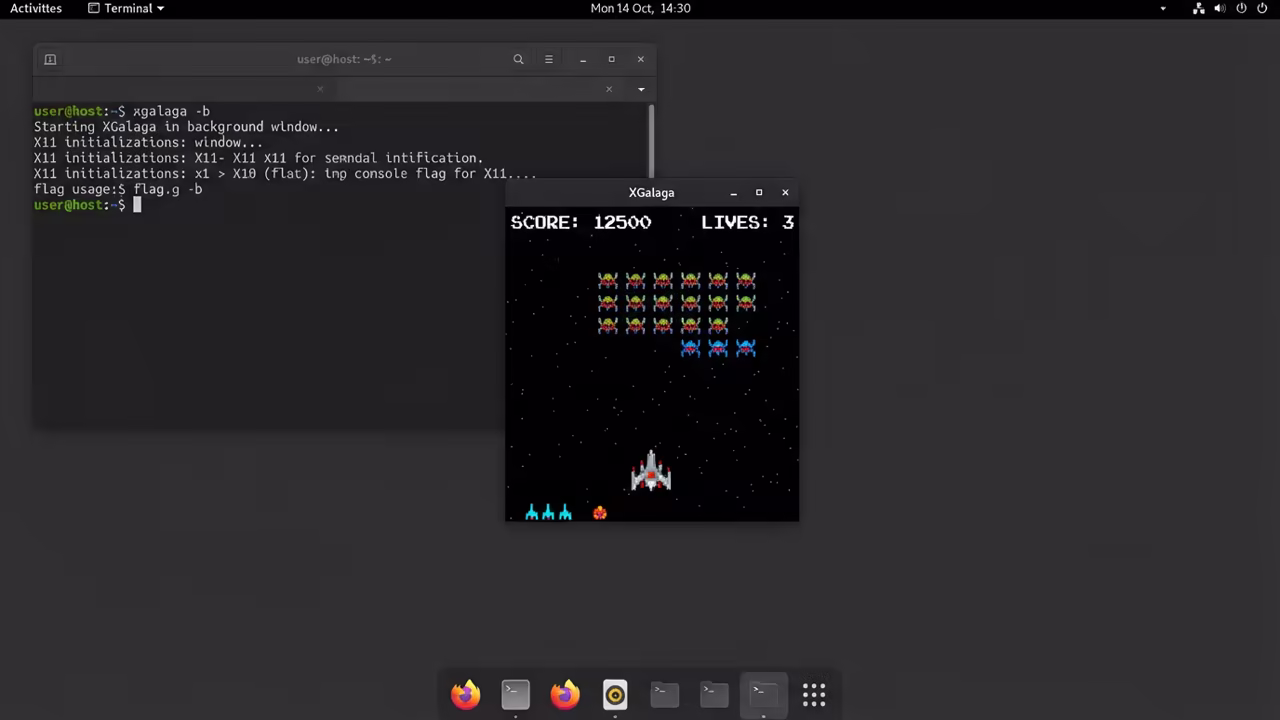
Task: Launch the leftmost Firefox icon in the dock
Action: point(465,694)
